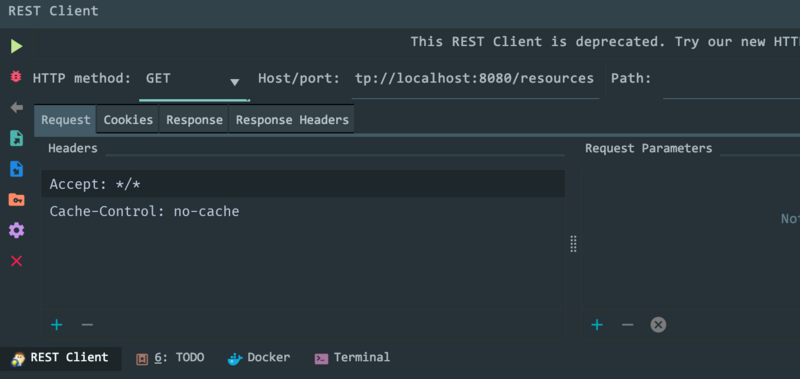Open the HTTP method GET dropdown

[194, 81]
